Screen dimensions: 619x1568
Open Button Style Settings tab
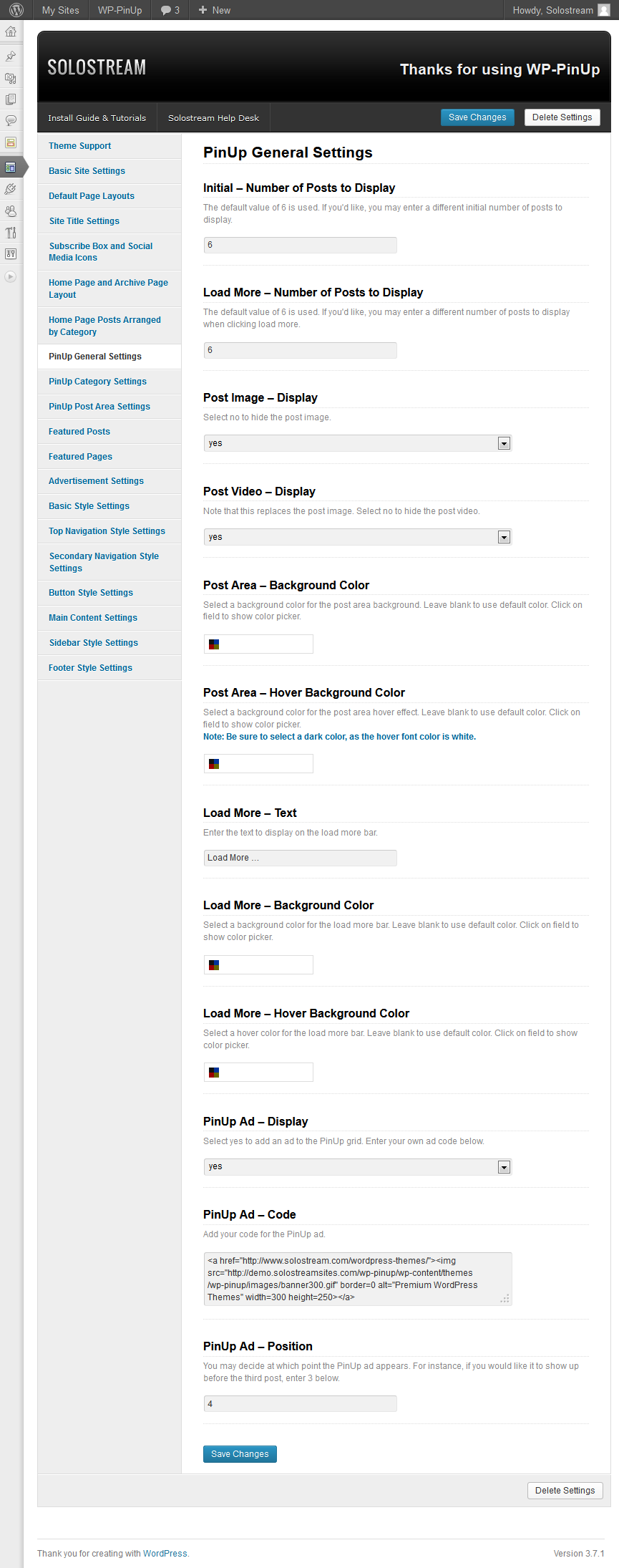click(109, 593)
